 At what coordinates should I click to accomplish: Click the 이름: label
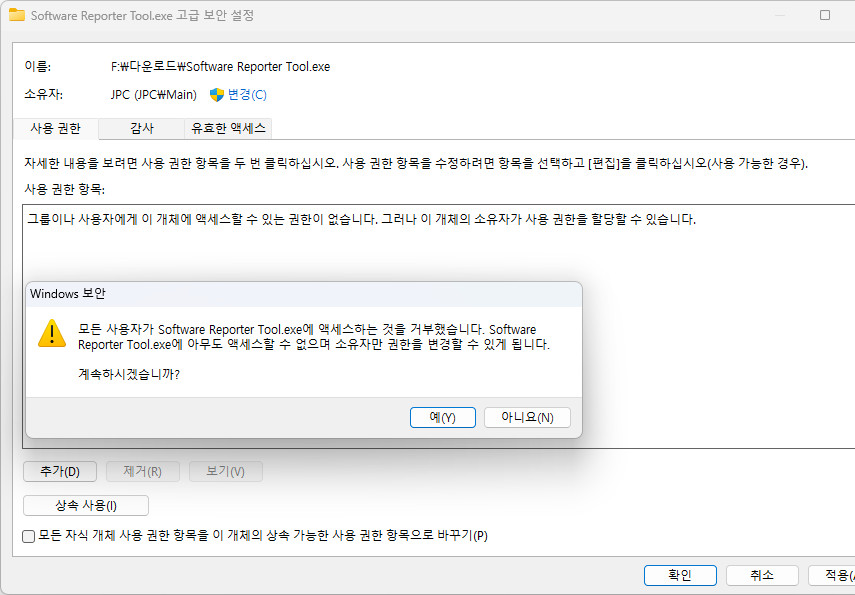click(x=38, y=67)
